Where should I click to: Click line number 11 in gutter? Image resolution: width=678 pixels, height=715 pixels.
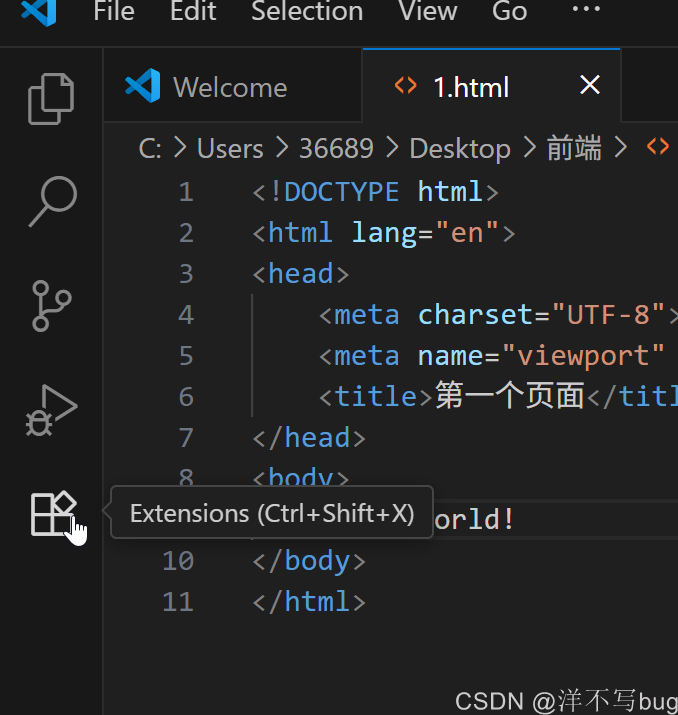178,602
